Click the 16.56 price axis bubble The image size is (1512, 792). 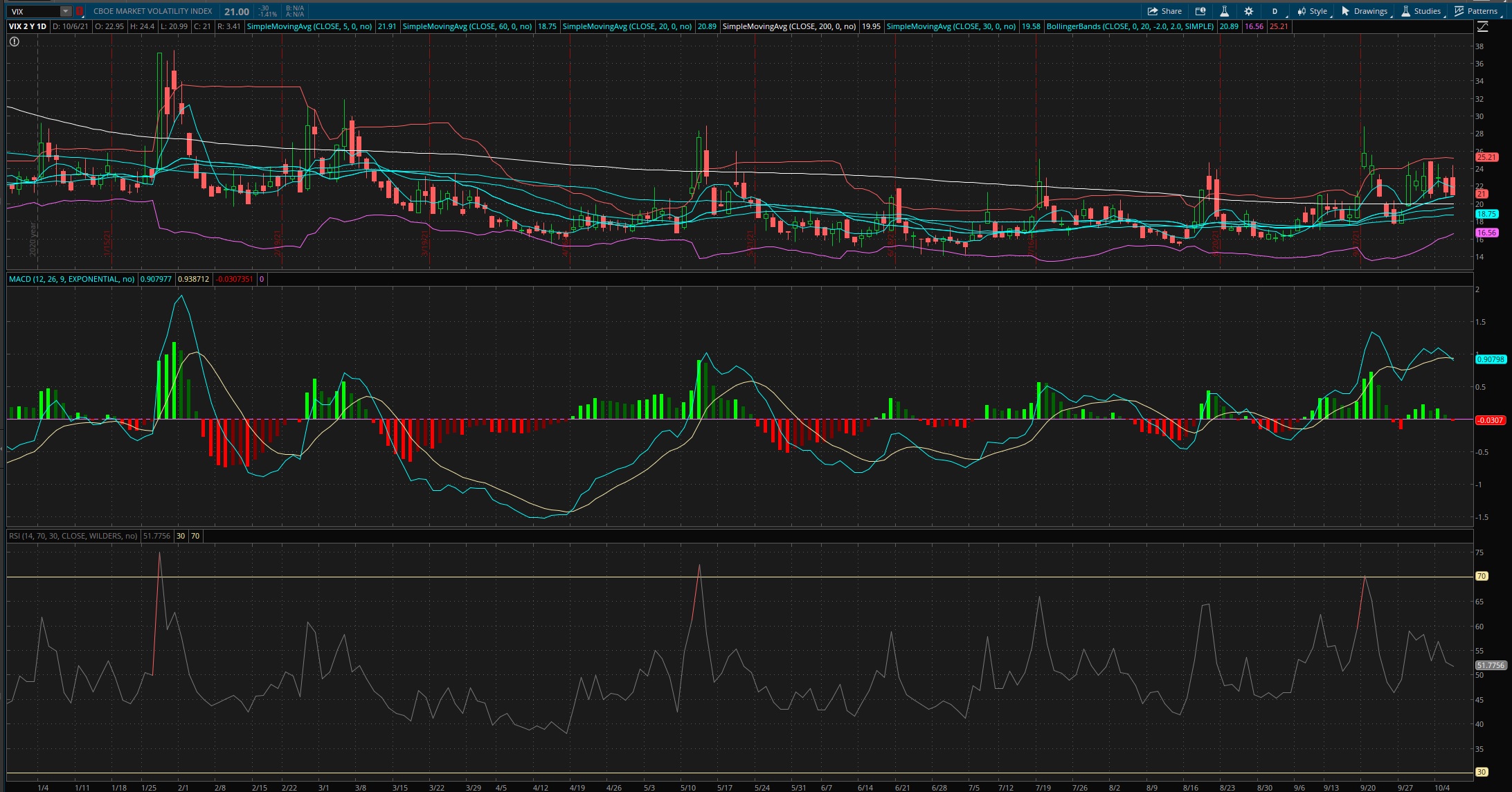click(1486, 233)
